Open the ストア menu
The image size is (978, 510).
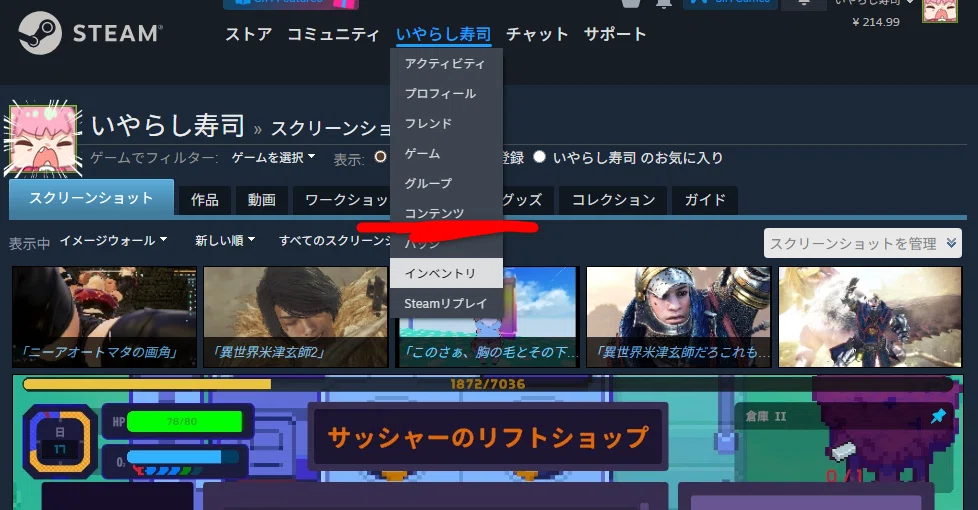click(x=248, y=34)
